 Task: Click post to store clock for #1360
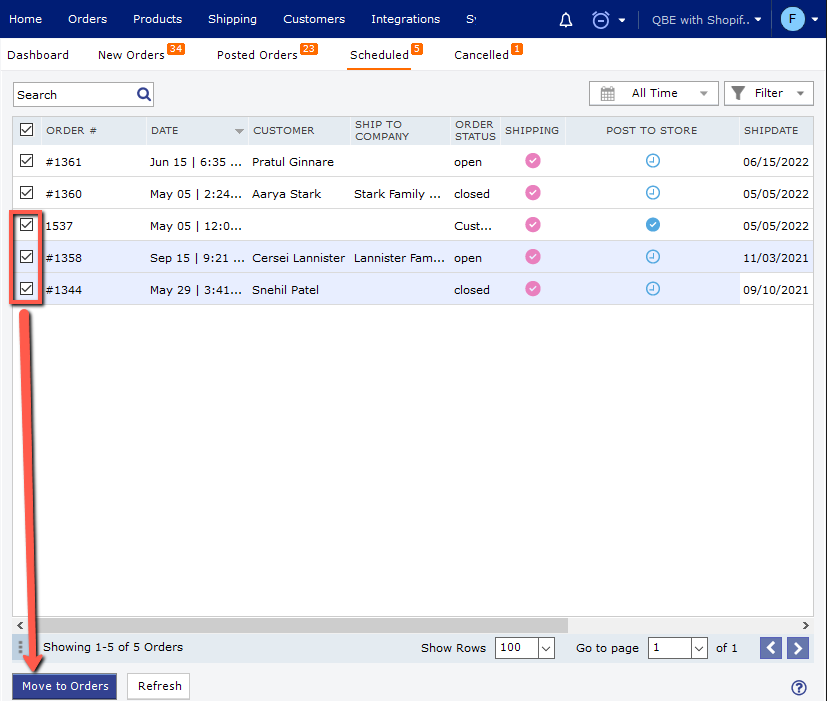pyautogui.click(x=652, y=193)
